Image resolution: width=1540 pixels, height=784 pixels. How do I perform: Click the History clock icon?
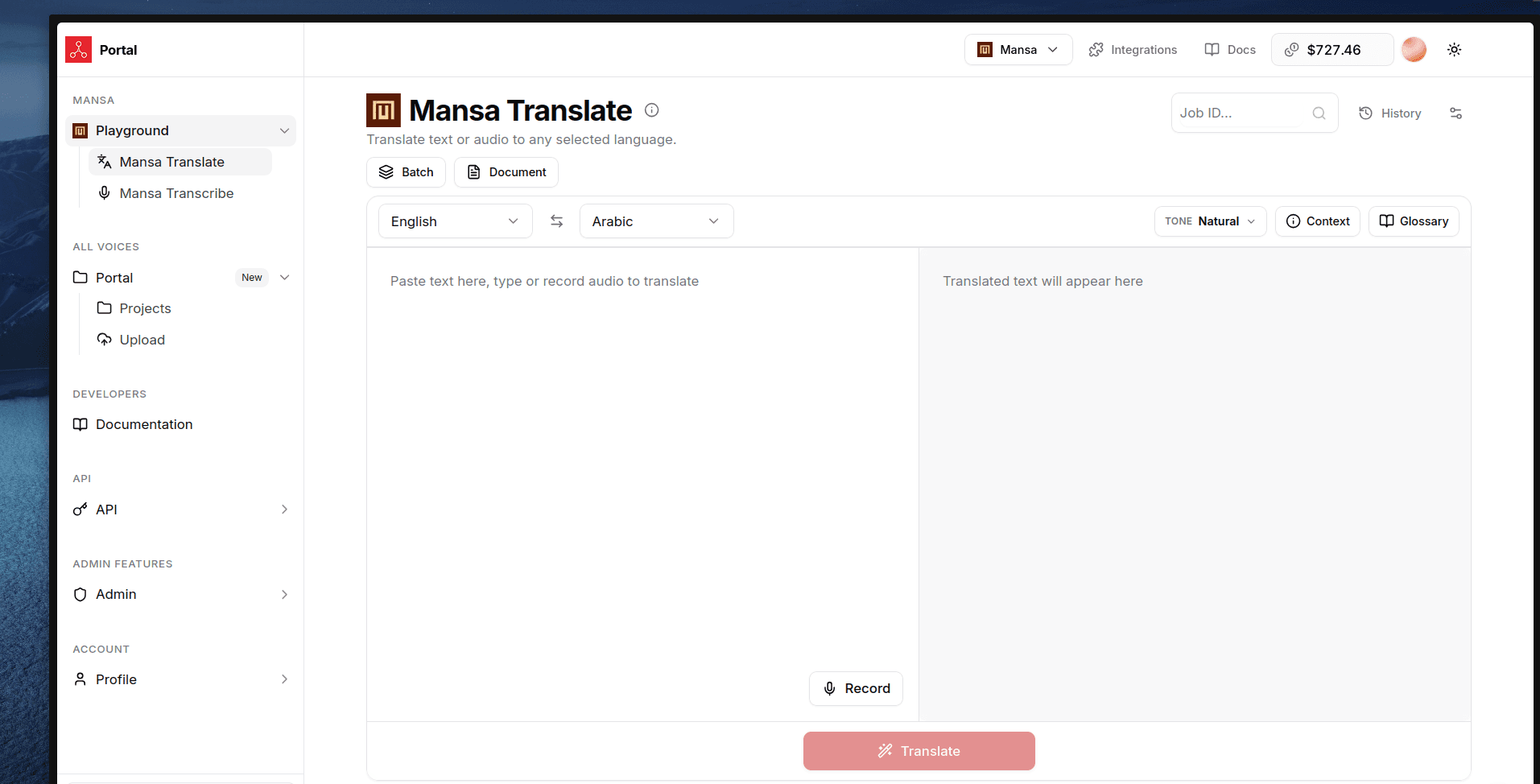tap(1365, 113)
